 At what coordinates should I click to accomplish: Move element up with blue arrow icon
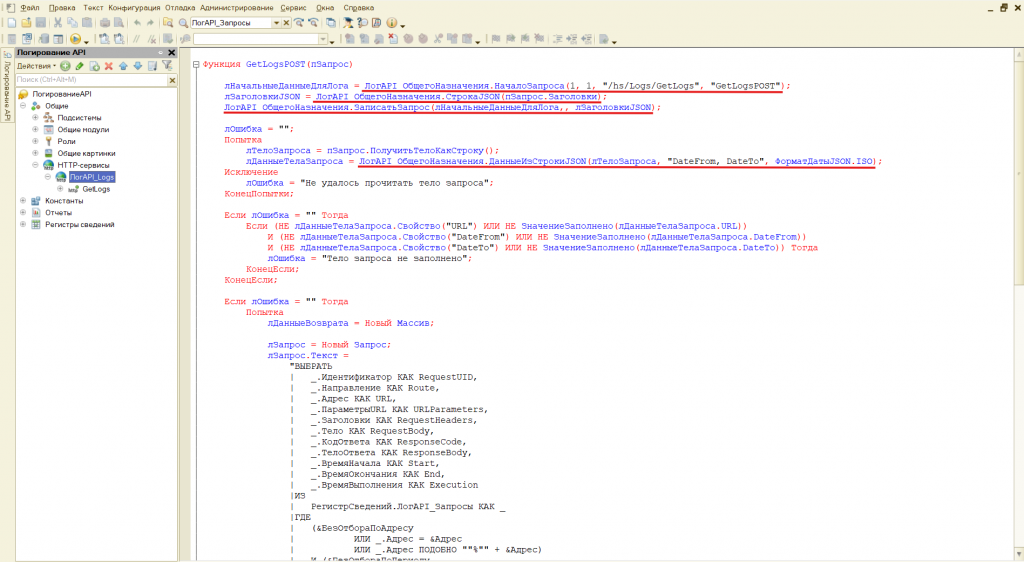[123, 66]
